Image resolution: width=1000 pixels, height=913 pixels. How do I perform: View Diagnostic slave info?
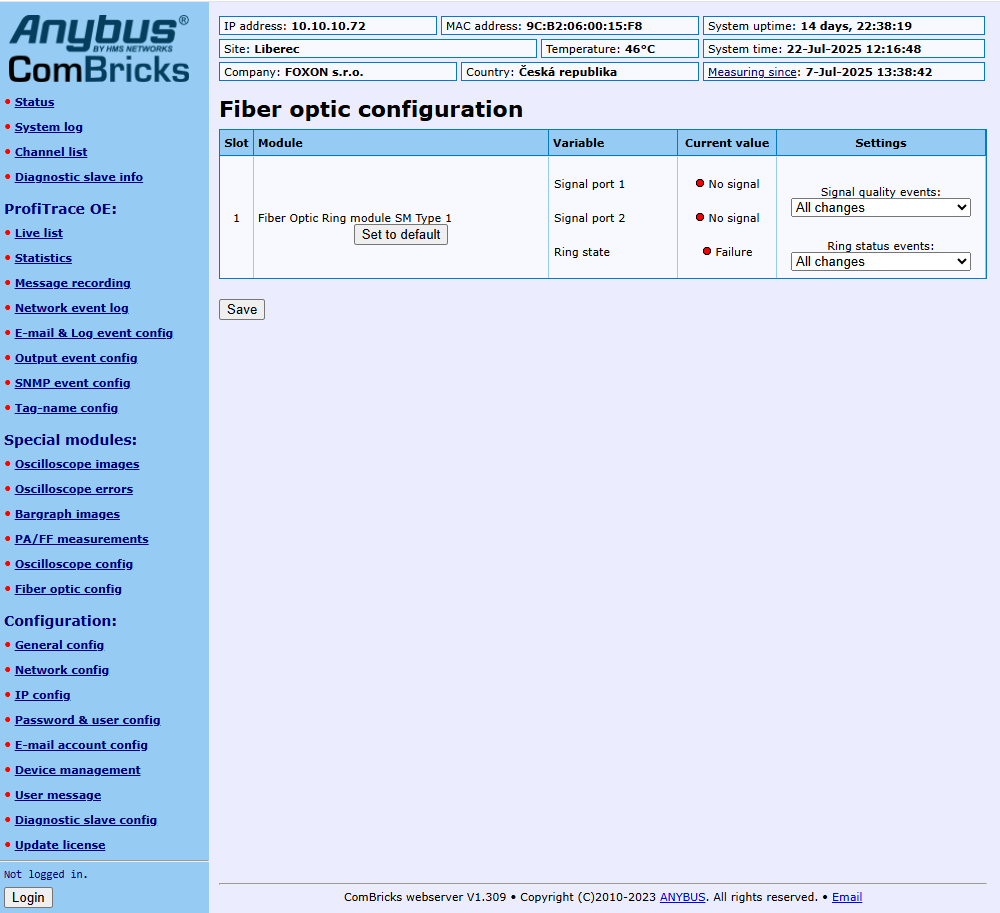(x=78, y=177)
